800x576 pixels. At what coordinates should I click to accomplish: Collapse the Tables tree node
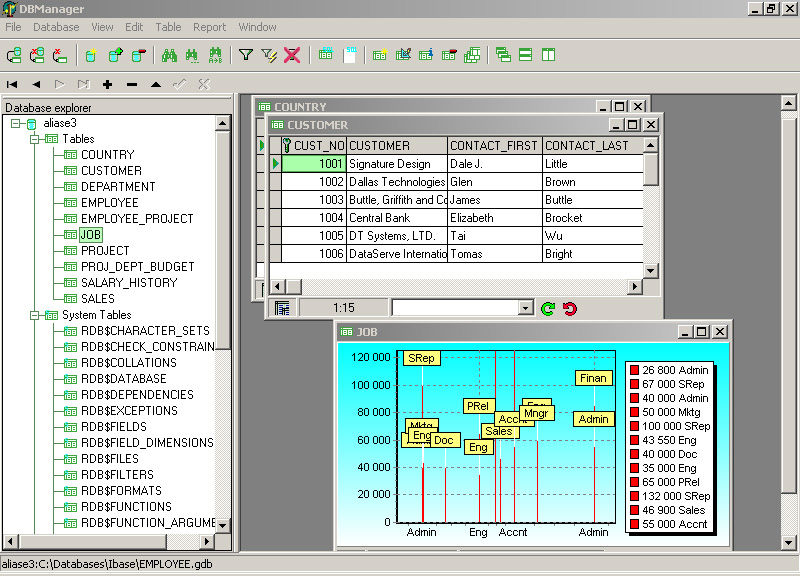click(35, 139)
